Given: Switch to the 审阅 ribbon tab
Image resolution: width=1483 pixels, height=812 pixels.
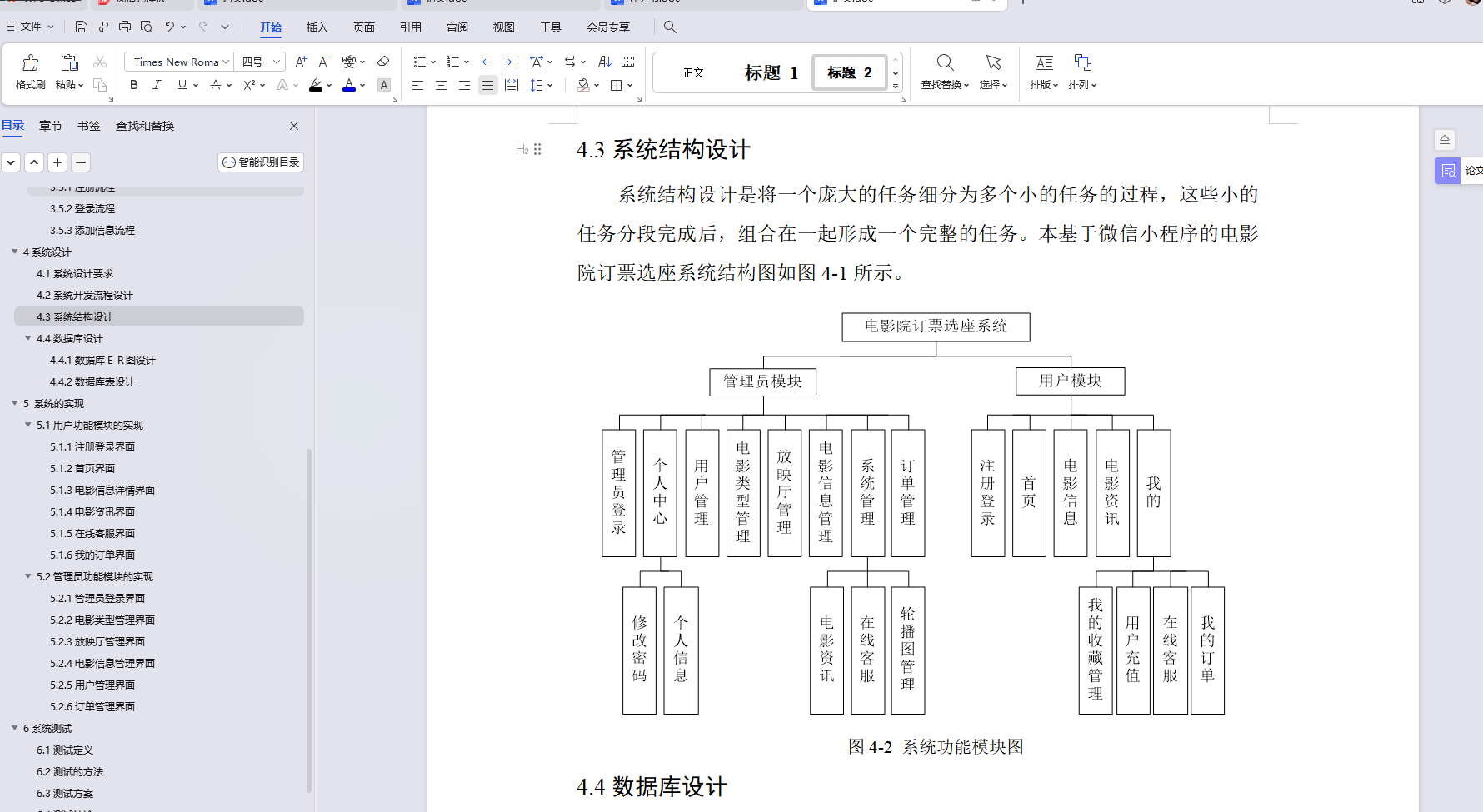Looking at the screenshot, I should pos(457,27).
